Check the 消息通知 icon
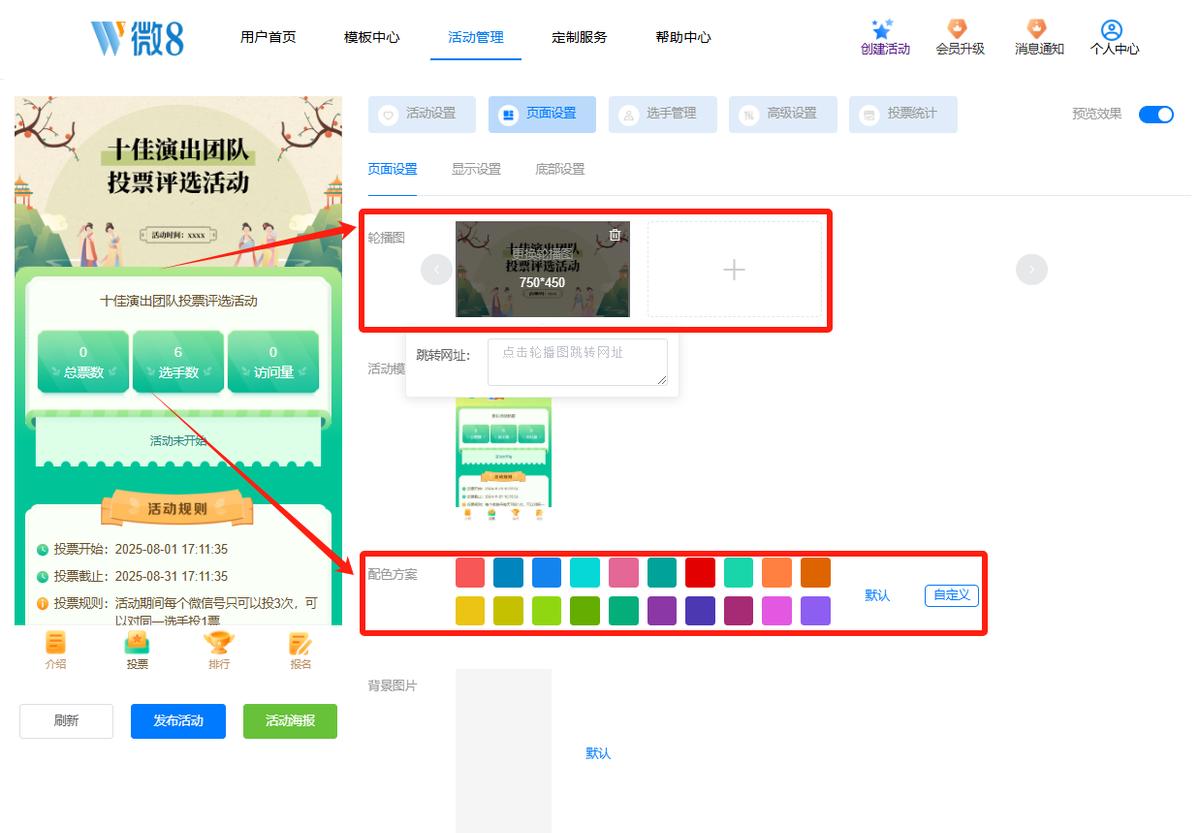 coord(1037,29)
